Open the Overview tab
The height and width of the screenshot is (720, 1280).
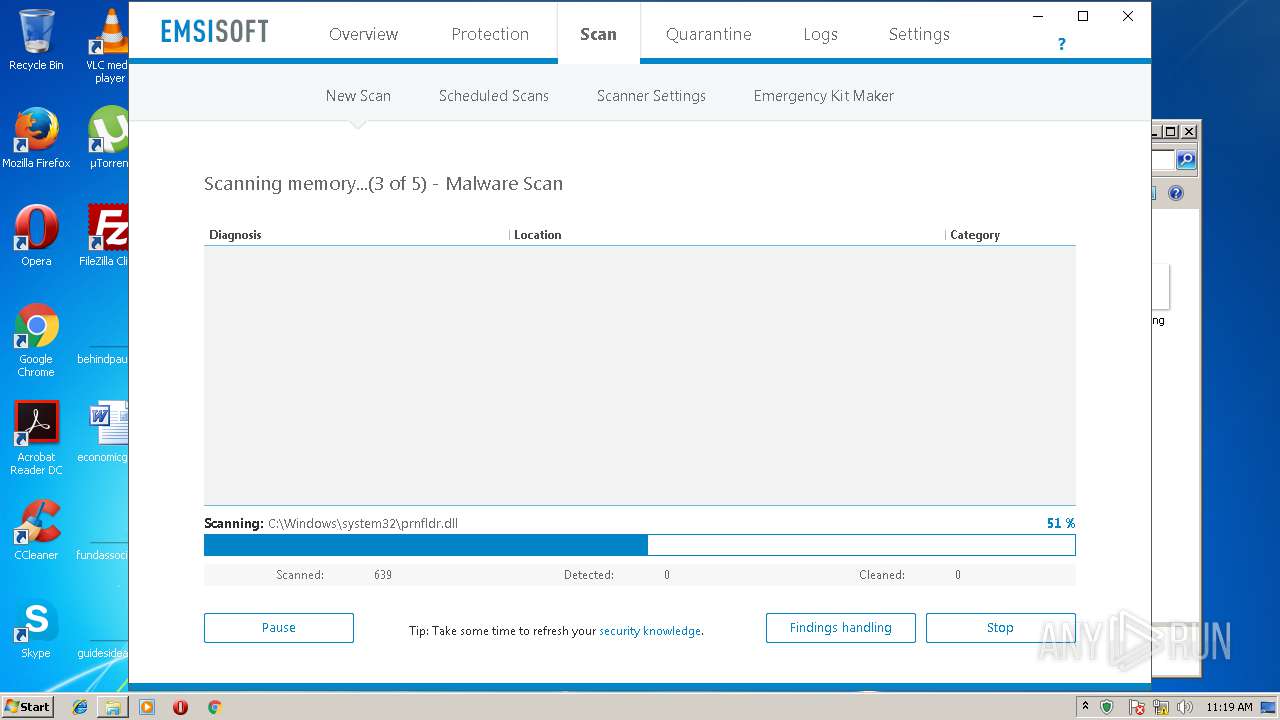tap(363, 34)
